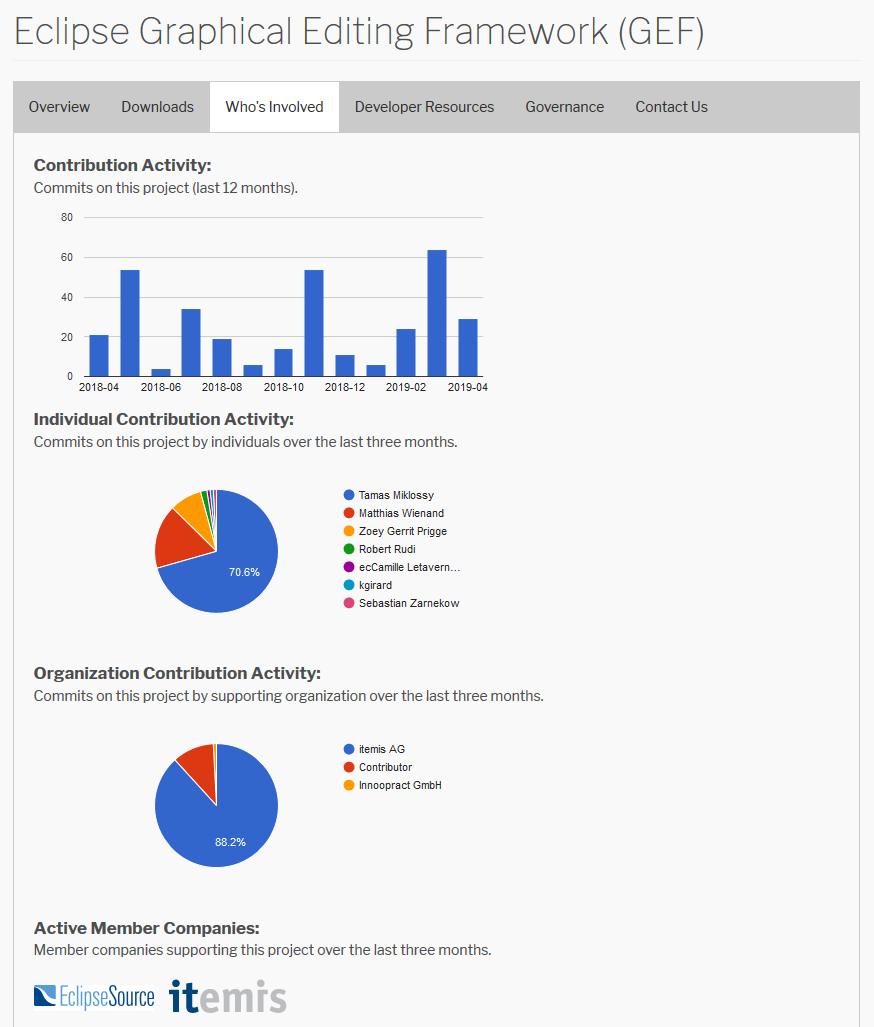This screenshot has width=874, height=1027.
Task: Open the Contact Us tab
Action: pyautogui.click(x=671, y=106)
